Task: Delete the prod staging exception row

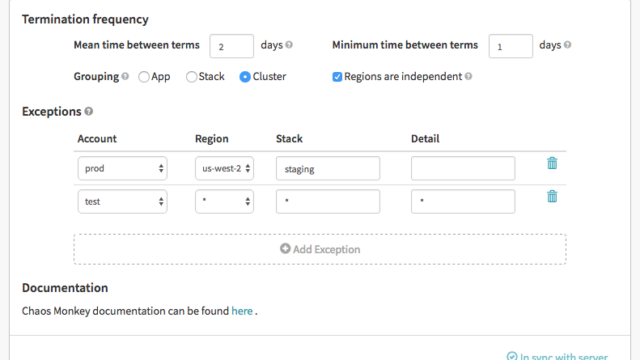Action: (552, 163)
